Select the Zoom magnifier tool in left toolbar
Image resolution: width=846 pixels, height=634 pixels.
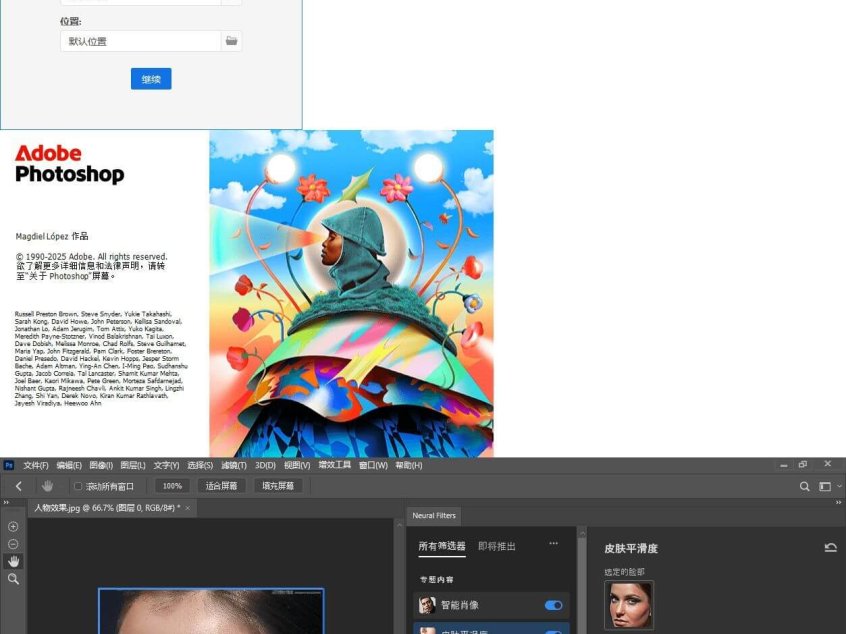(x=13, y=579)
